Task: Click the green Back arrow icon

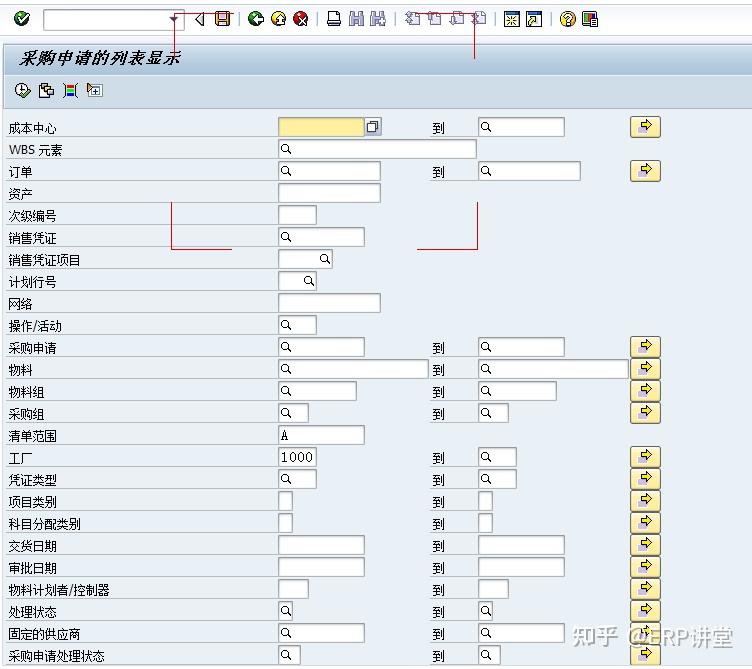Action: 256,19
